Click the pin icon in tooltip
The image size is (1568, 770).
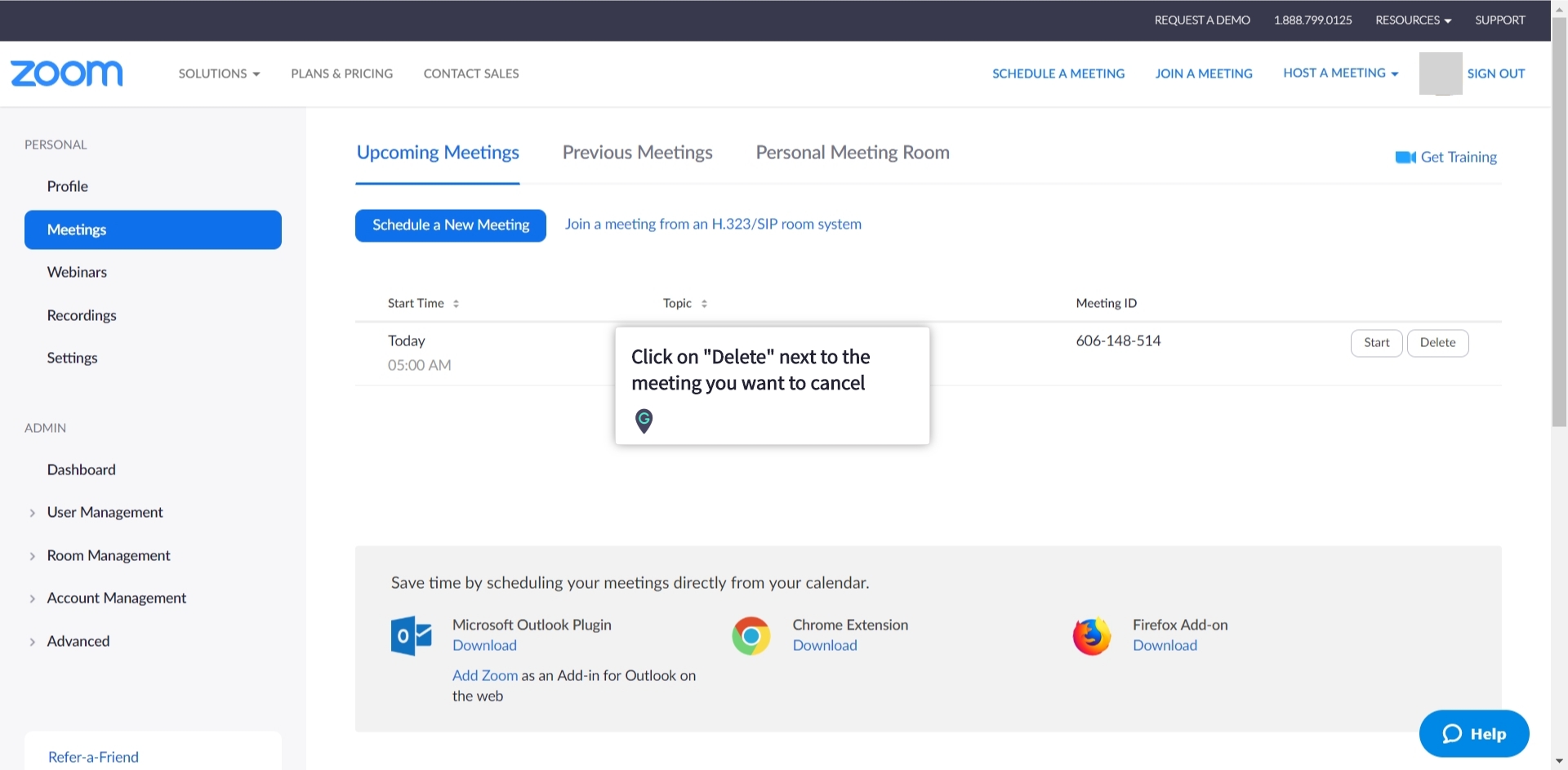[x=644, y=421]
